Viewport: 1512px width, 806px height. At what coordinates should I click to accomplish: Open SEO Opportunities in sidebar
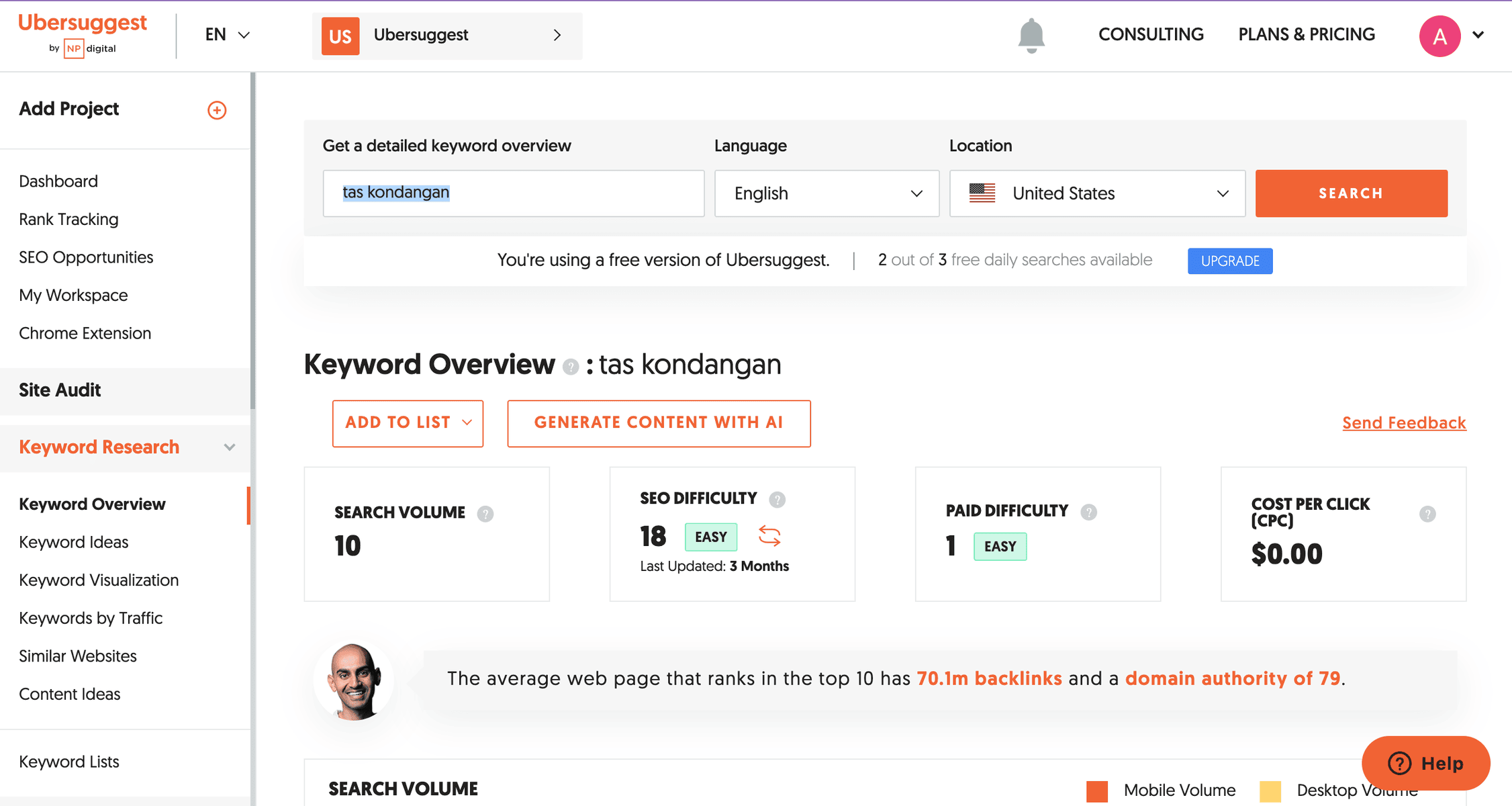[x=86, y=257]
